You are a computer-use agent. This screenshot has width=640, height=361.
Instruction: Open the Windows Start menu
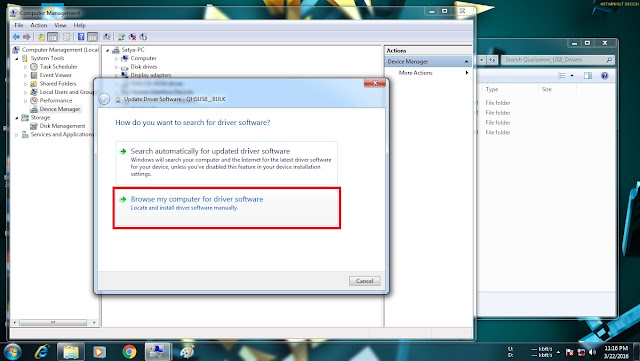11,352
